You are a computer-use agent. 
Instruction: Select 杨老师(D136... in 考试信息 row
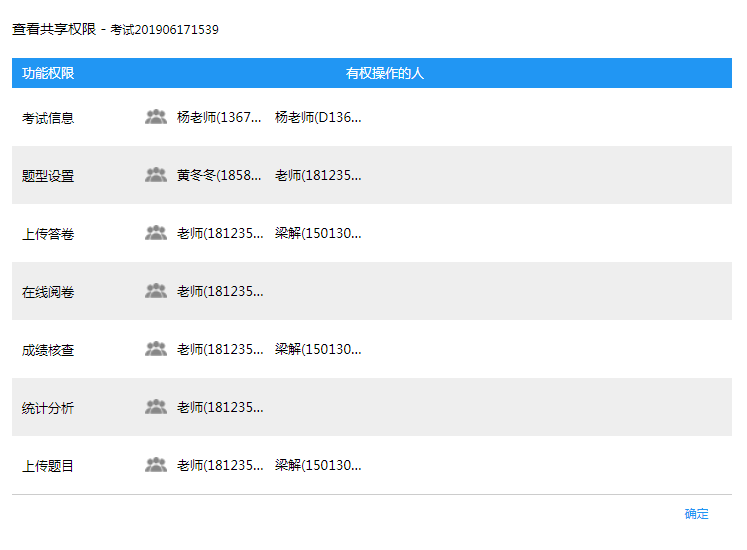[318, 117]
